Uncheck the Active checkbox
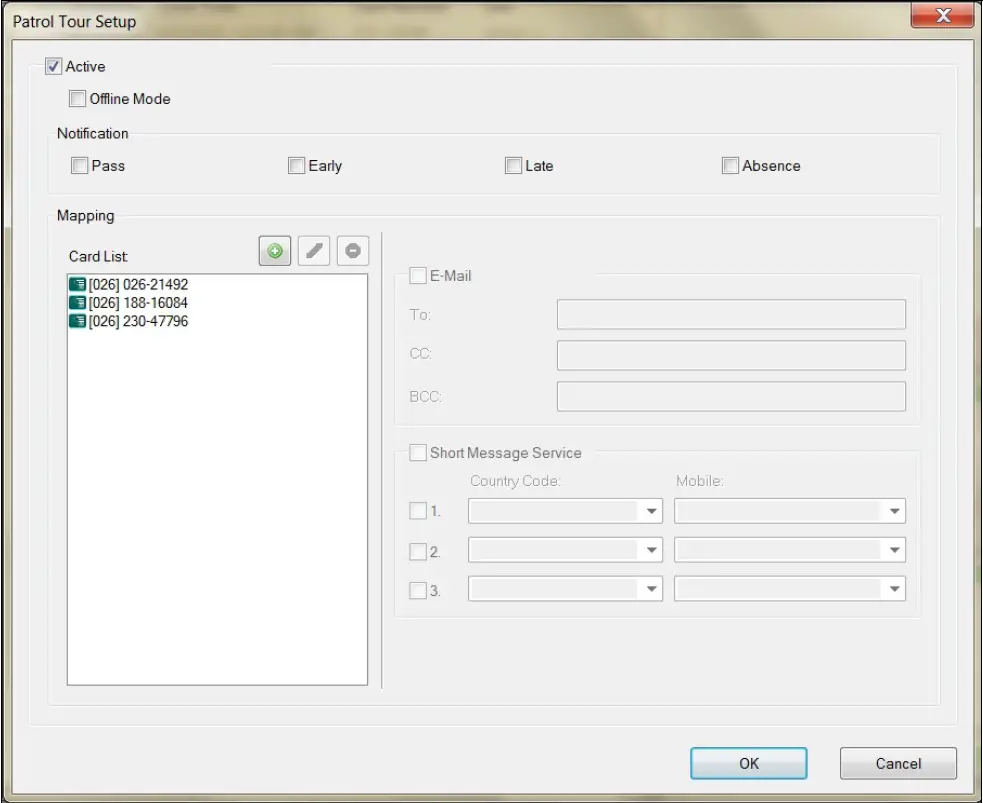This screenshot has height=803, width=983. 54,67
